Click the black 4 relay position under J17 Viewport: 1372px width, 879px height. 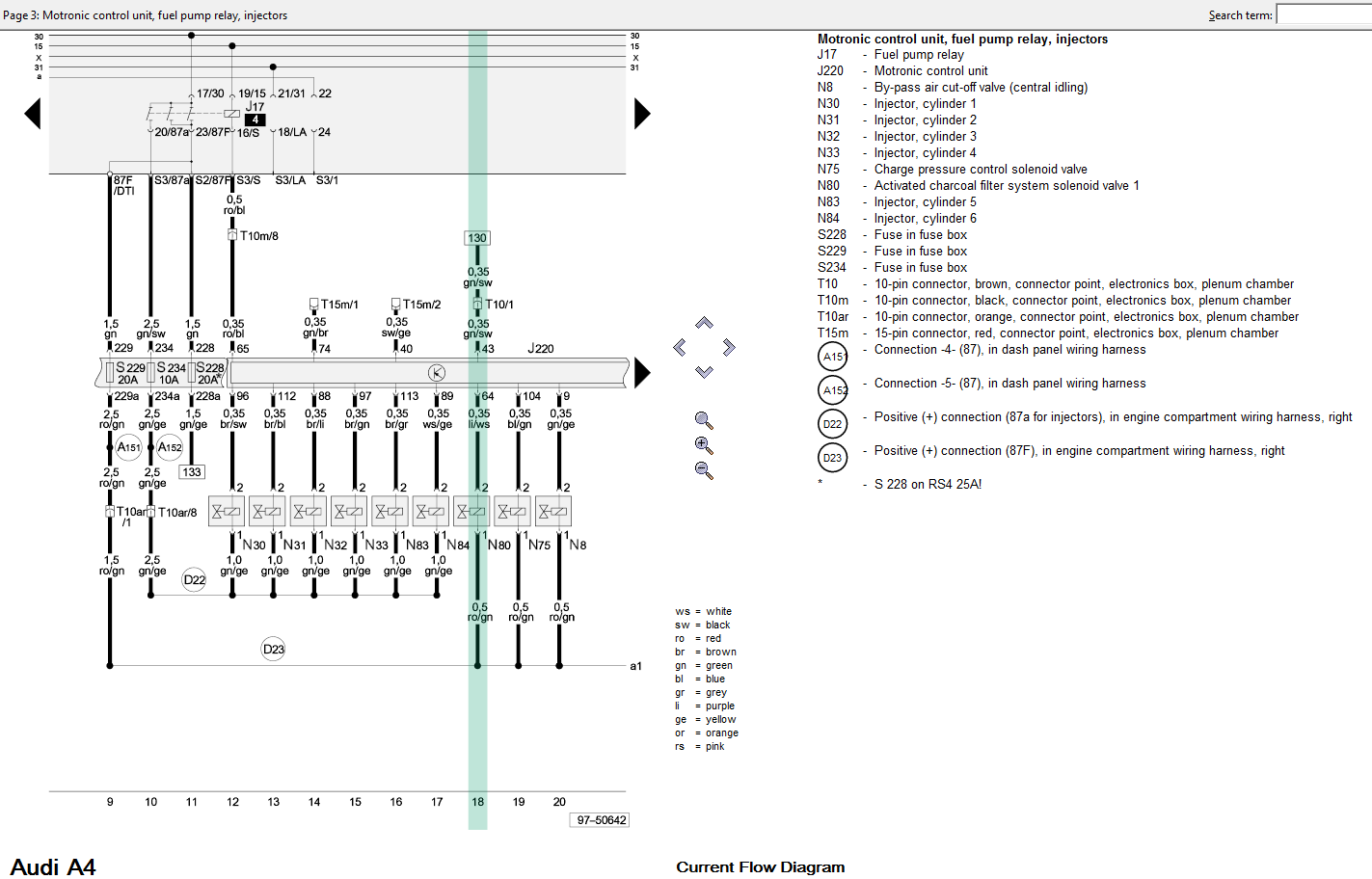pyautogui.click(x=255, y=120)
